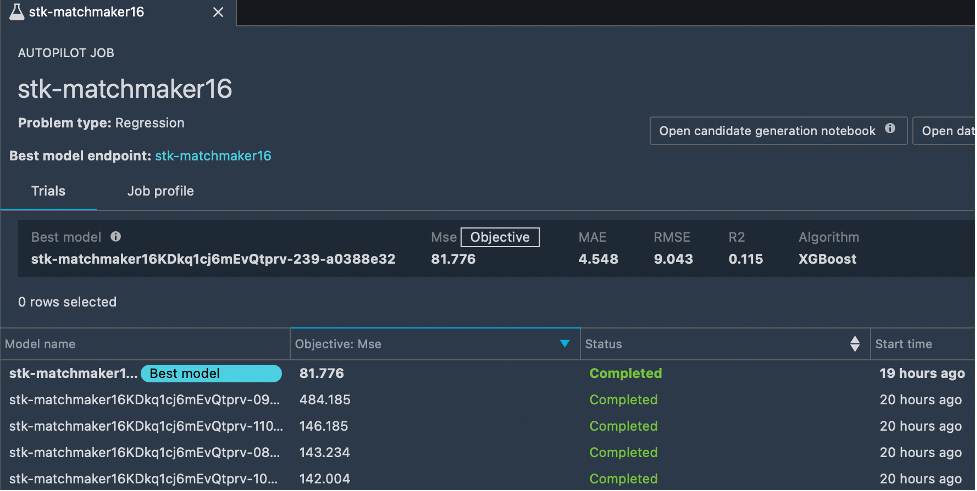Click 19 hours ago start time
The width and height of the screenshot is (977, 491).
[x=922, y=373]
